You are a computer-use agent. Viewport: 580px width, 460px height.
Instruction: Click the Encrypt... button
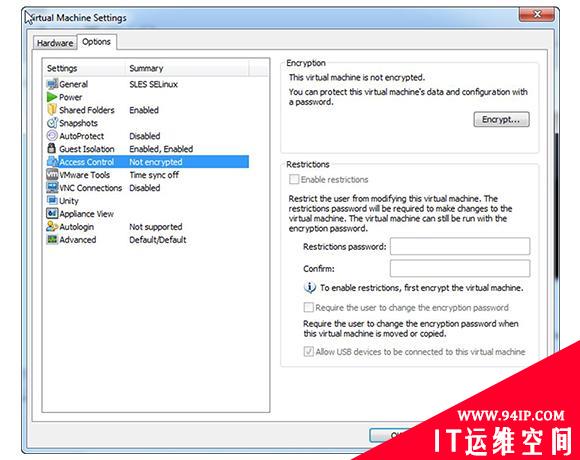coord(501,119)
